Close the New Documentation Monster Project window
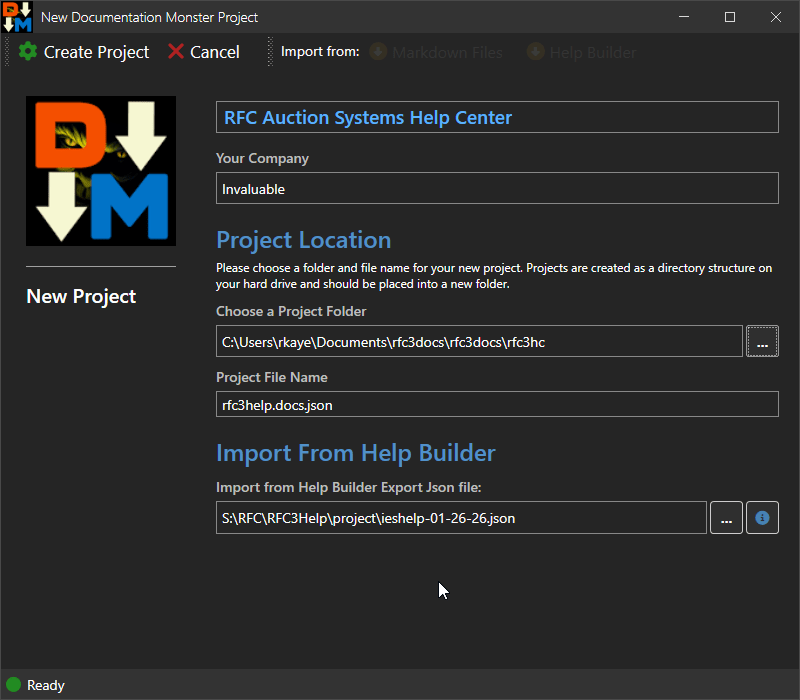This screenshot has height=700, width=800. pos(776,17)
